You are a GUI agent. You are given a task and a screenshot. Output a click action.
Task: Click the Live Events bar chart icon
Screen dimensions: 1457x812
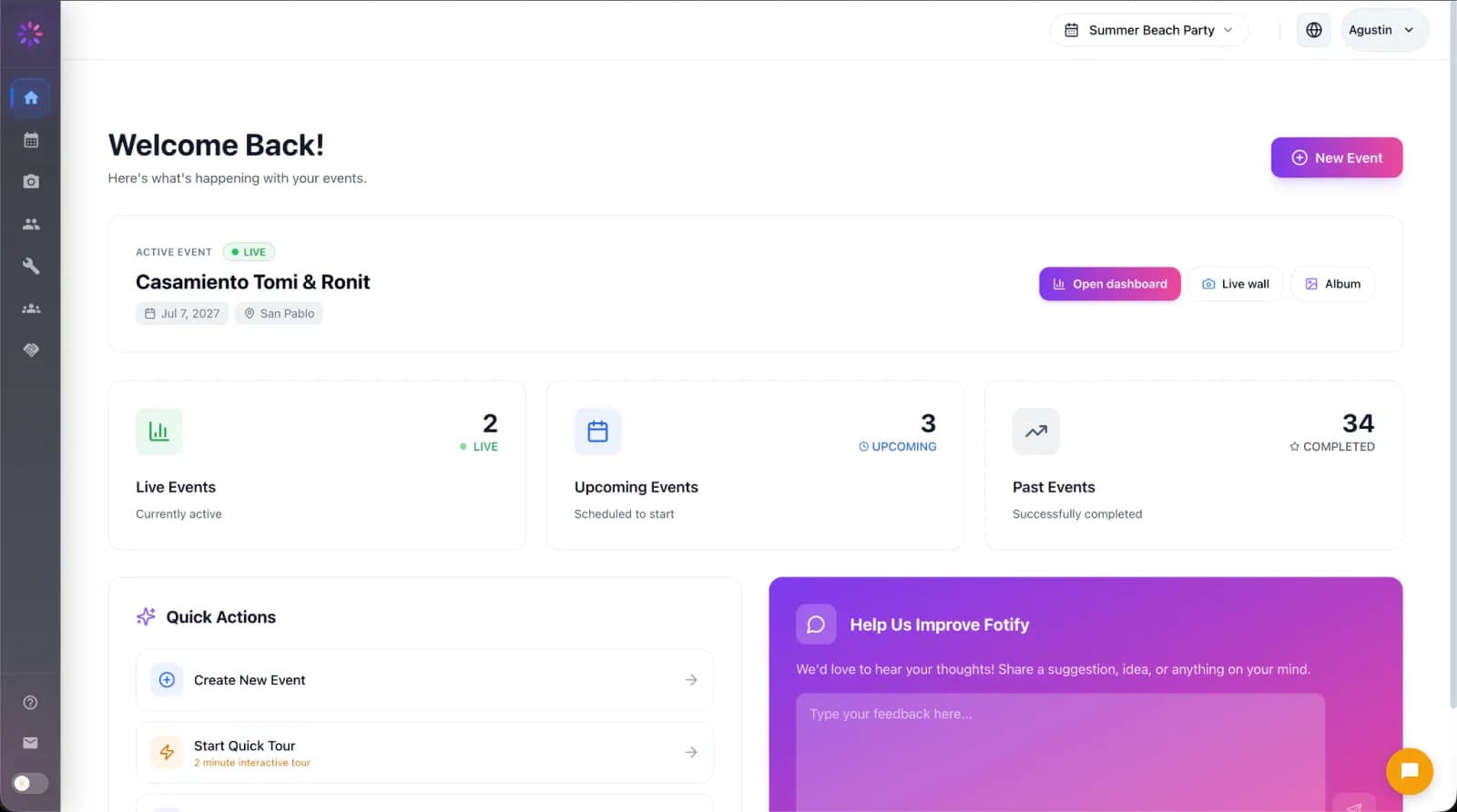point(158,431)
